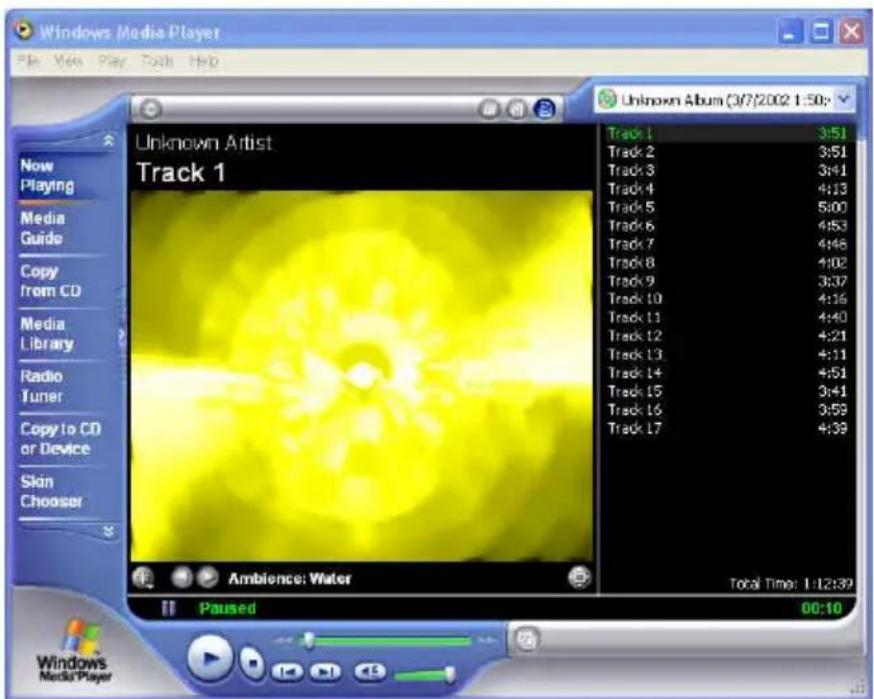View visualization full screen via round icon
Screen dimensions: 874x699
(x=579, y=577)
